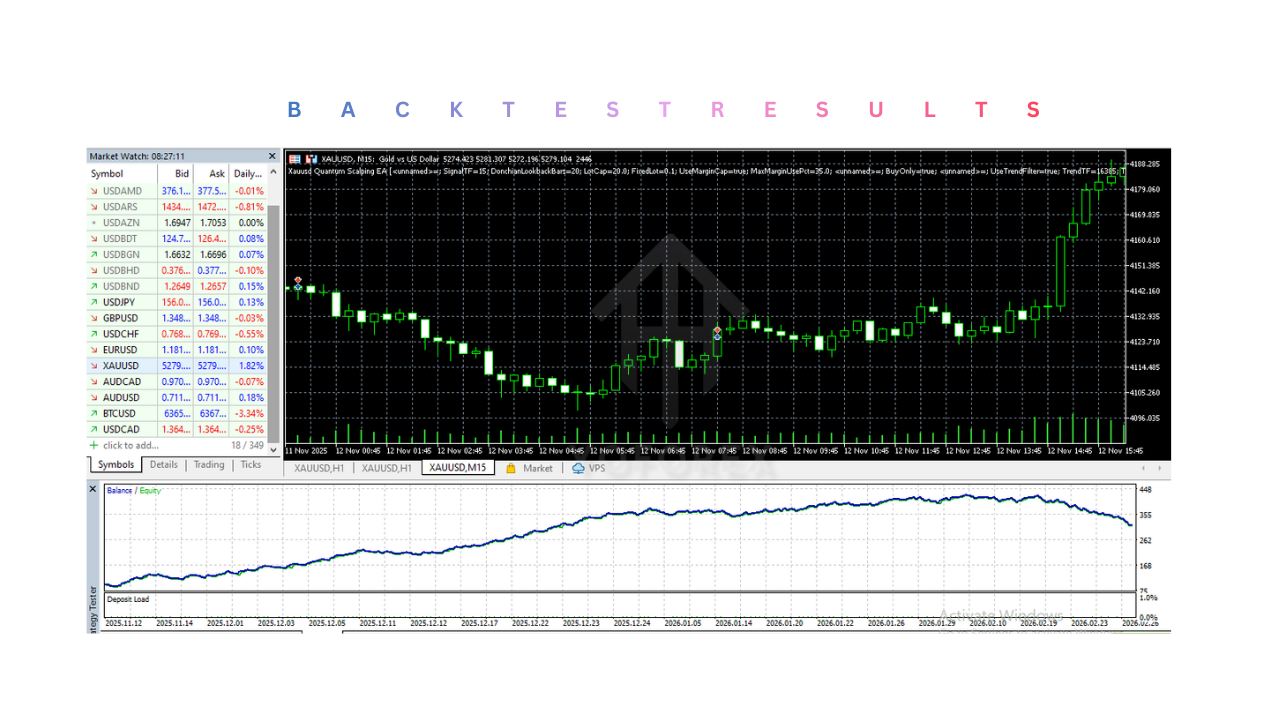
Task: Open the XAUUSD,H1 chart tab
Action: [x=318, y=467]
